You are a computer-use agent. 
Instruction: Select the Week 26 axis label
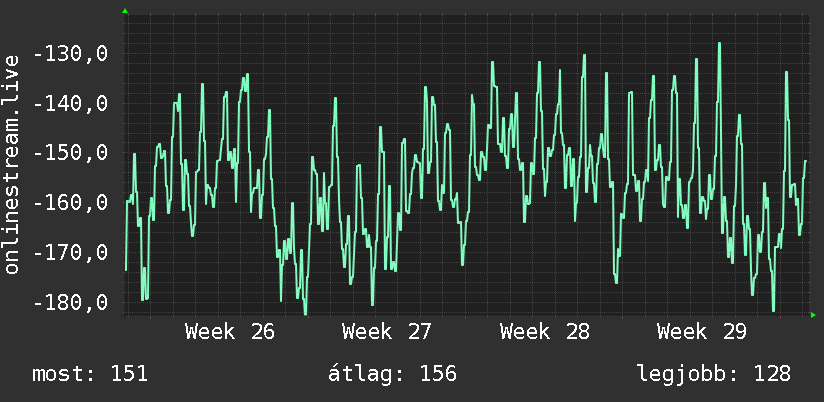[x=230, y=332]
